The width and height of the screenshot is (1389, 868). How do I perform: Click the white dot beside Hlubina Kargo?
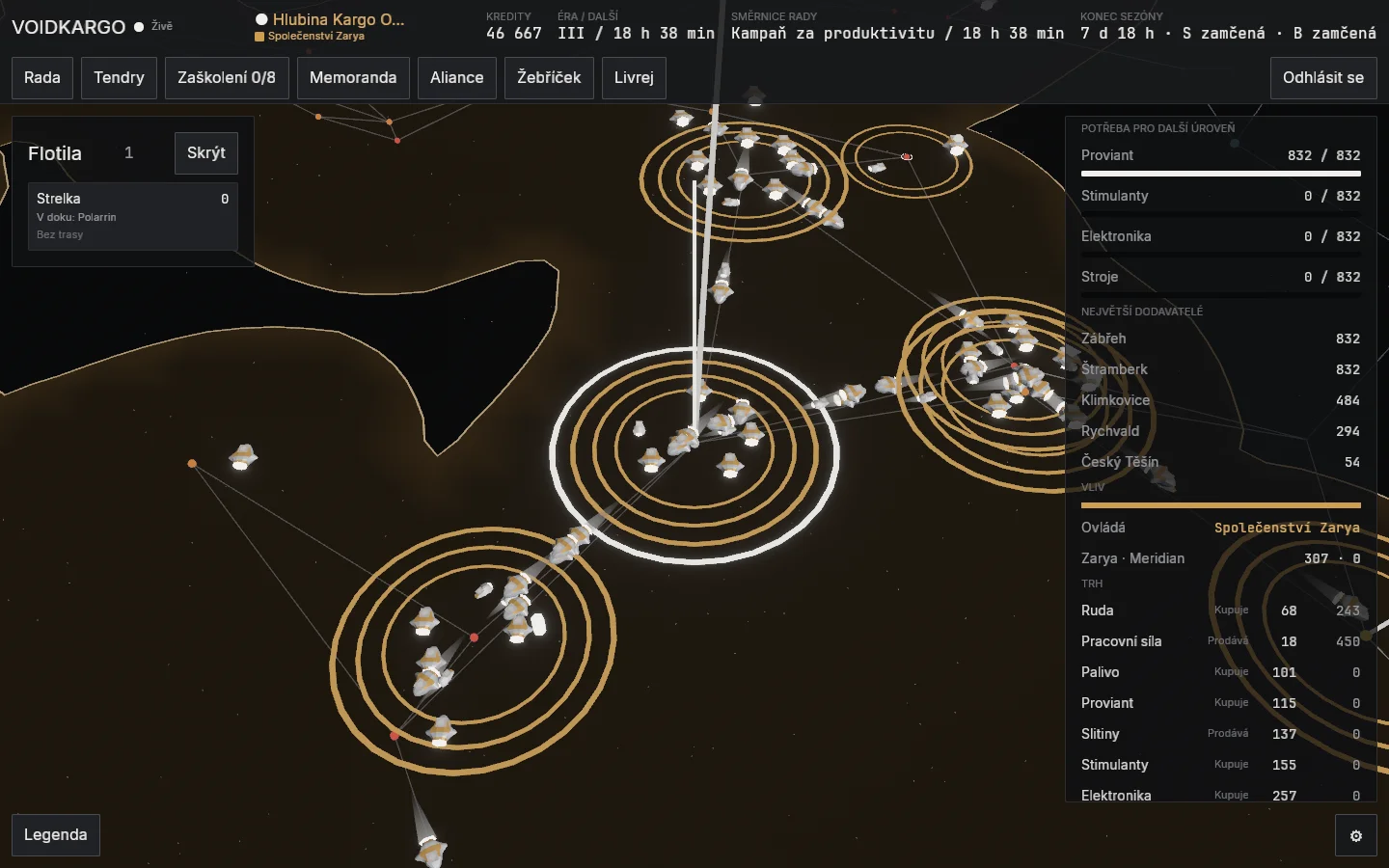click(261, 19)
